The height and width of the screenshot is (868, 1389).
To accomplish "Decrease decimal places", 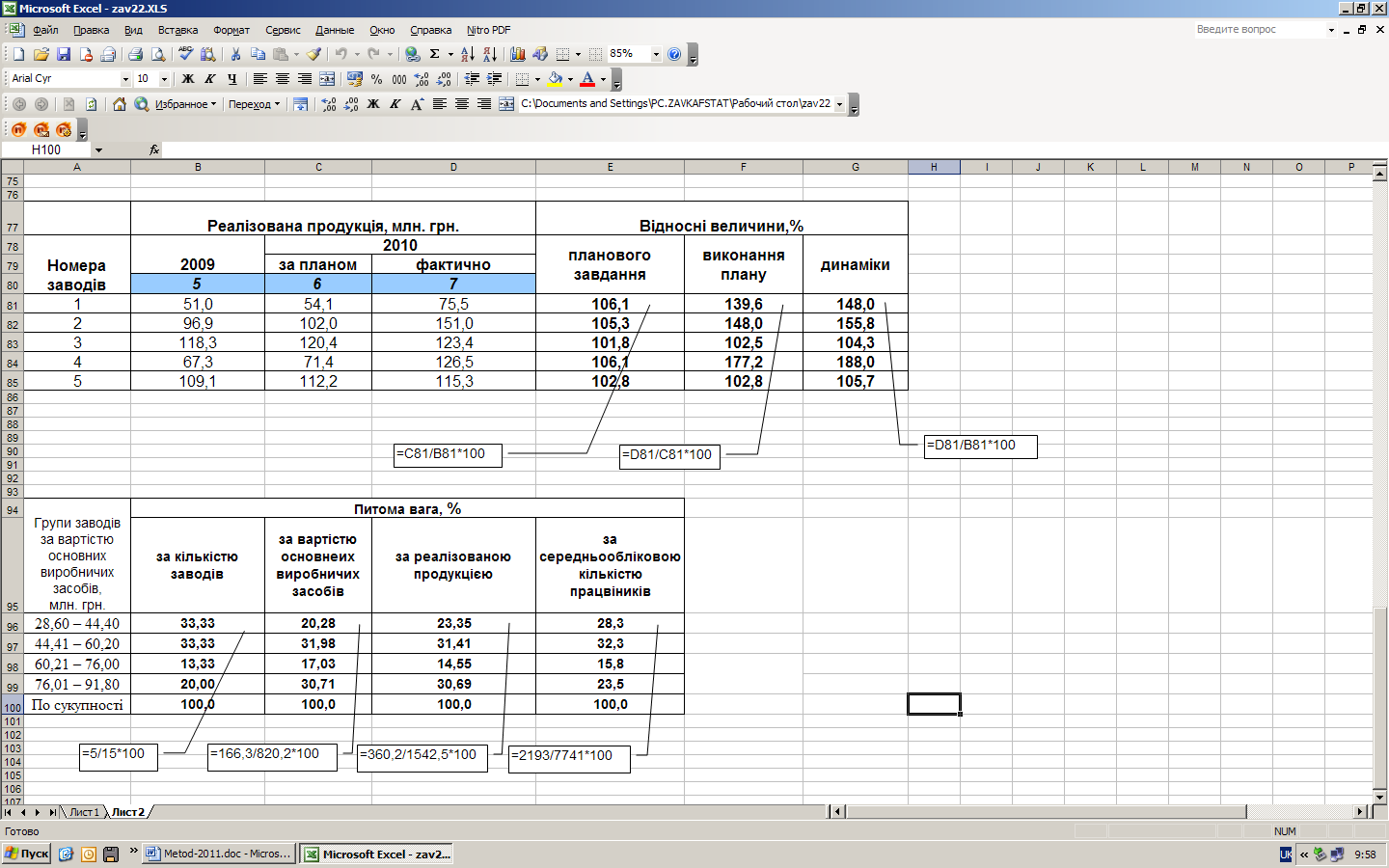I will [x=444, y=79].
